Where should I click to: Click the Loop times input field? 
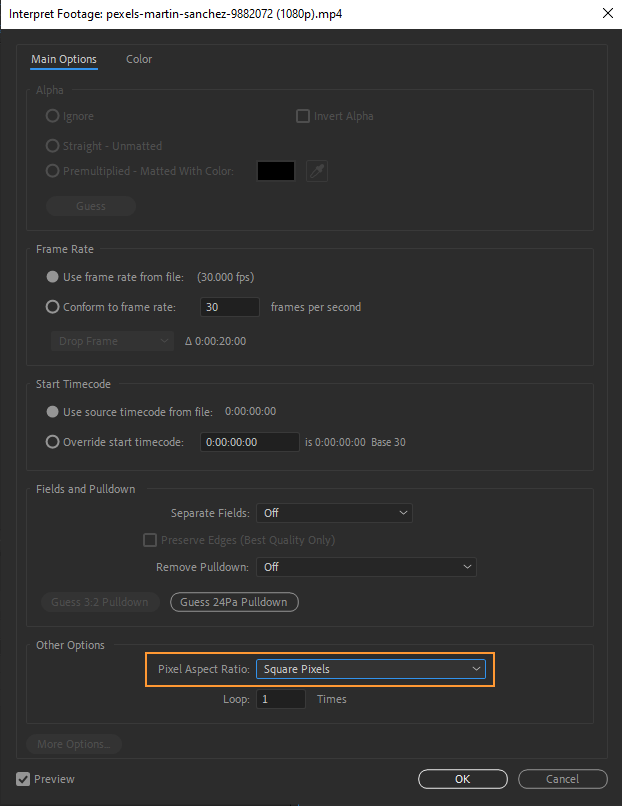280,699
